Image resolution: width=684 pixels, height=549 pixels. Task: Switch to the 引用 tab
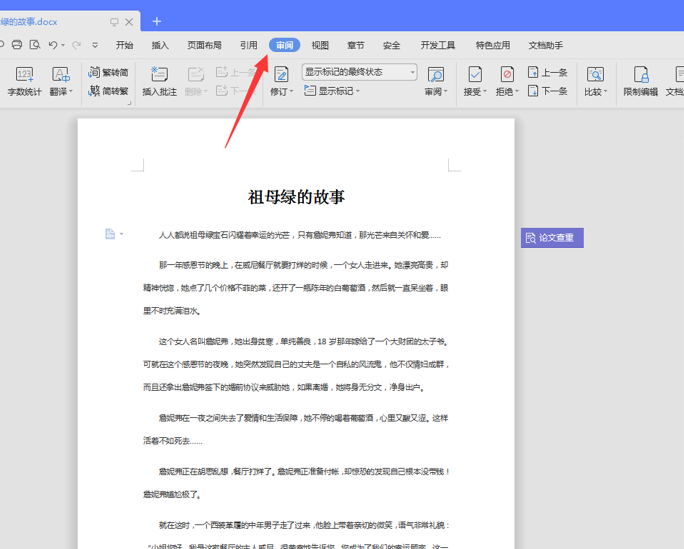249,45
